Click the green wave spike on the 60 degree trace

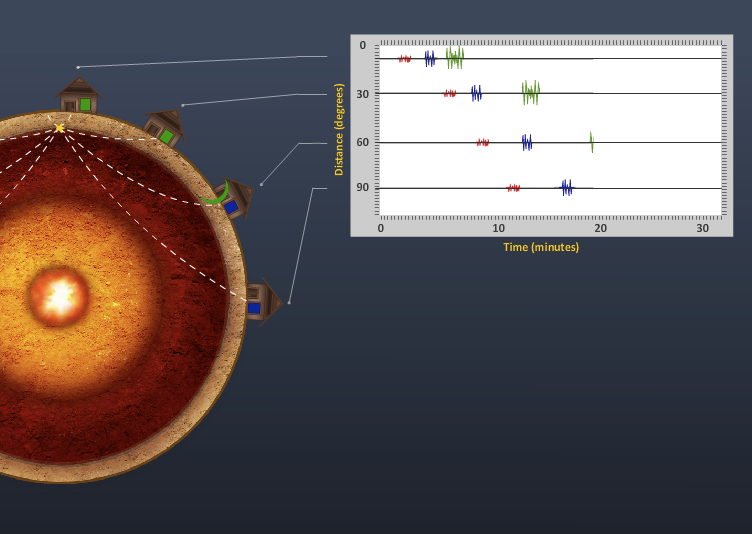point(591,142)
